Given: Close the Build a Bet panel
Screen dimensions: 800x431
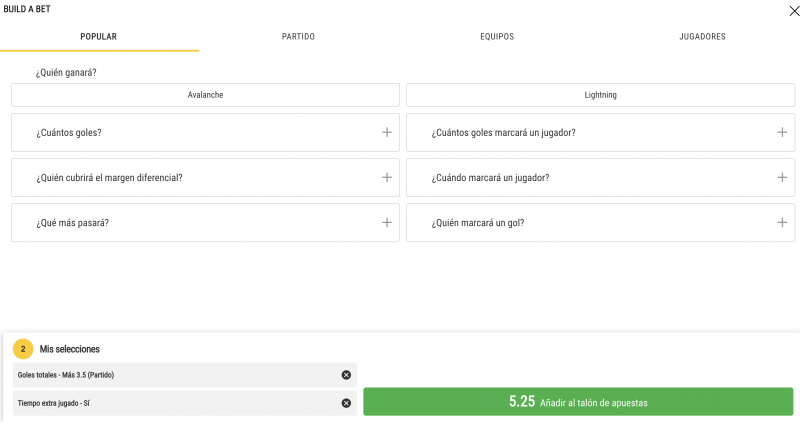Looking at the screenshot, I should [793, 9].
